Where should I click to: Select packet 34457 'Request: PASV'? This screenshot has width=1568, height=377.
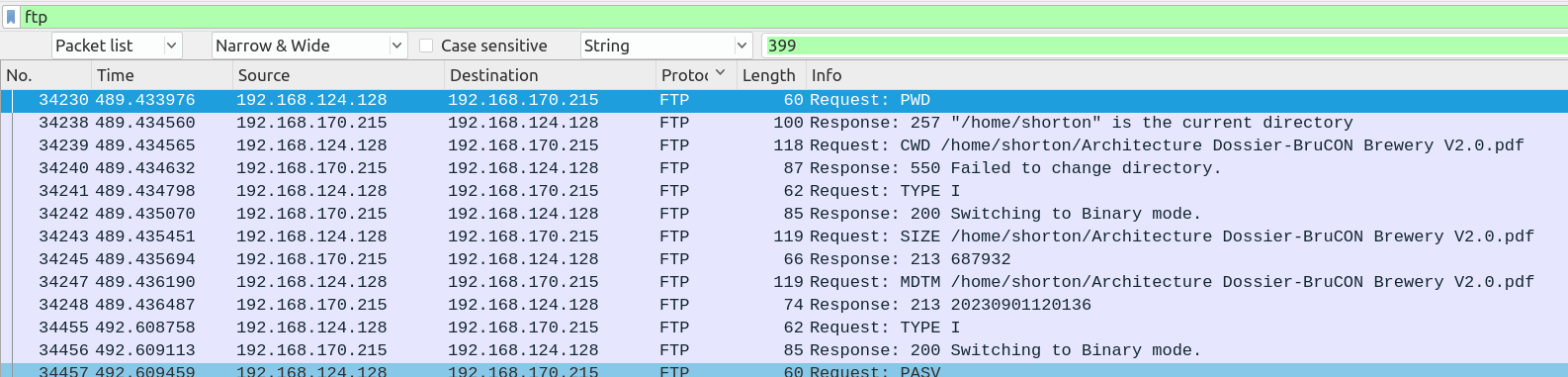784,370
